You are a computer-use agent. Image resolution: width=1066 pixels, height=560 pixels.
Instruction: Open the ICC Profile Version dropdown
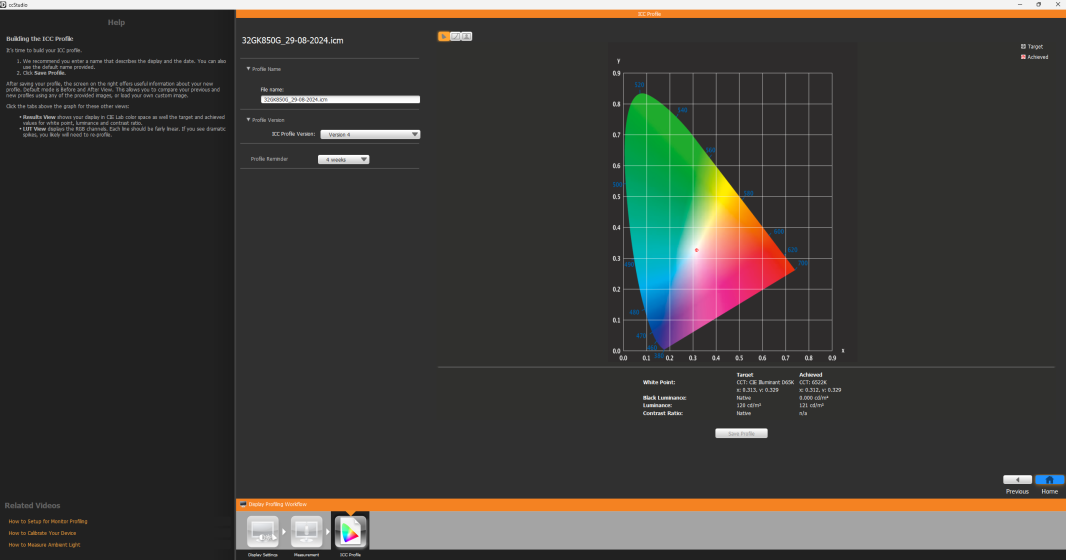tap(370, 135)
